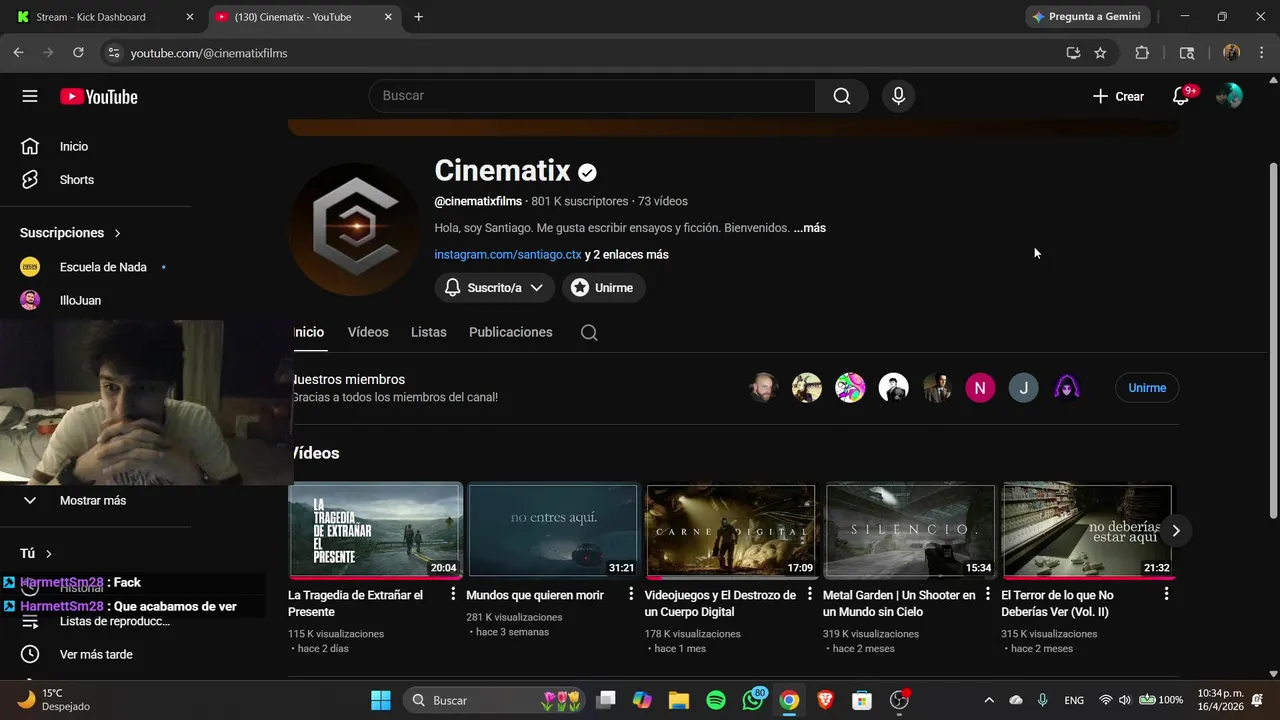
Task: Show hidden system tray icons
Action: click(x=989, y=700)
